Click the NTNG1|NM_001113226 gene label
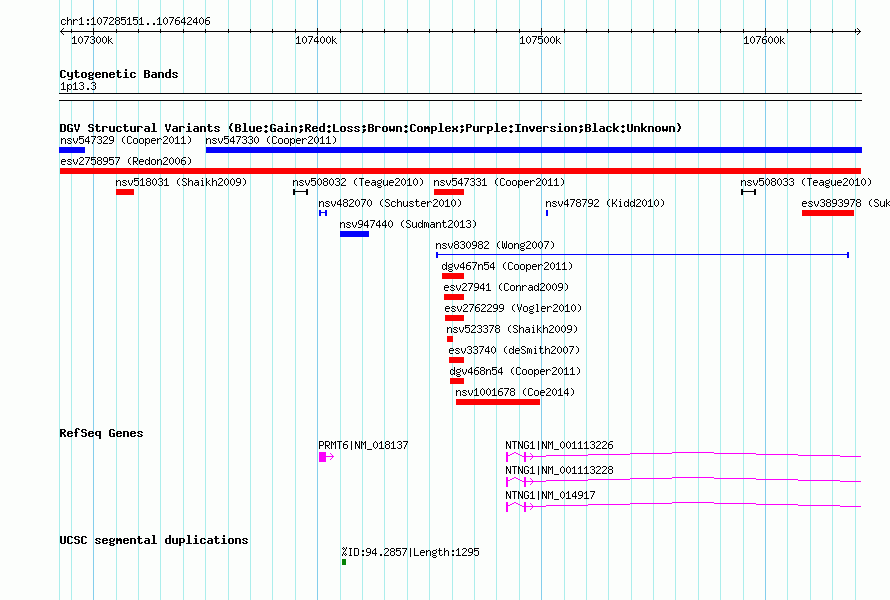 tap(559, 446)
